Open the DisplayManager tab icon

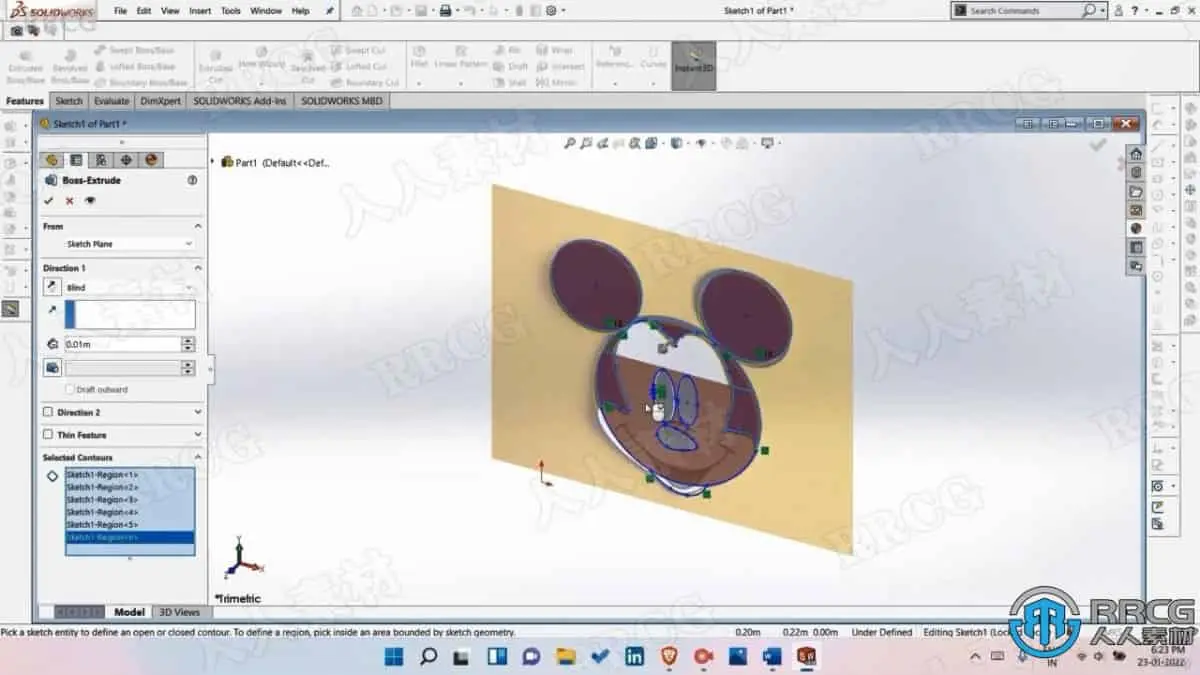tap(151, 160)
